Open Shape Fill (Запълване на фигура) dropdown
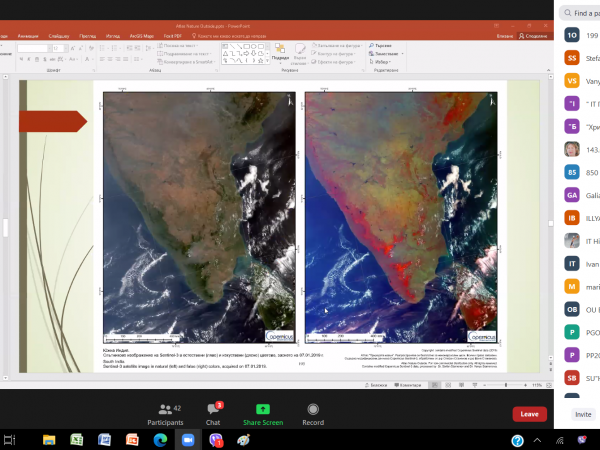This screenshot has height=450, width=600. click(x=337, y=46)
